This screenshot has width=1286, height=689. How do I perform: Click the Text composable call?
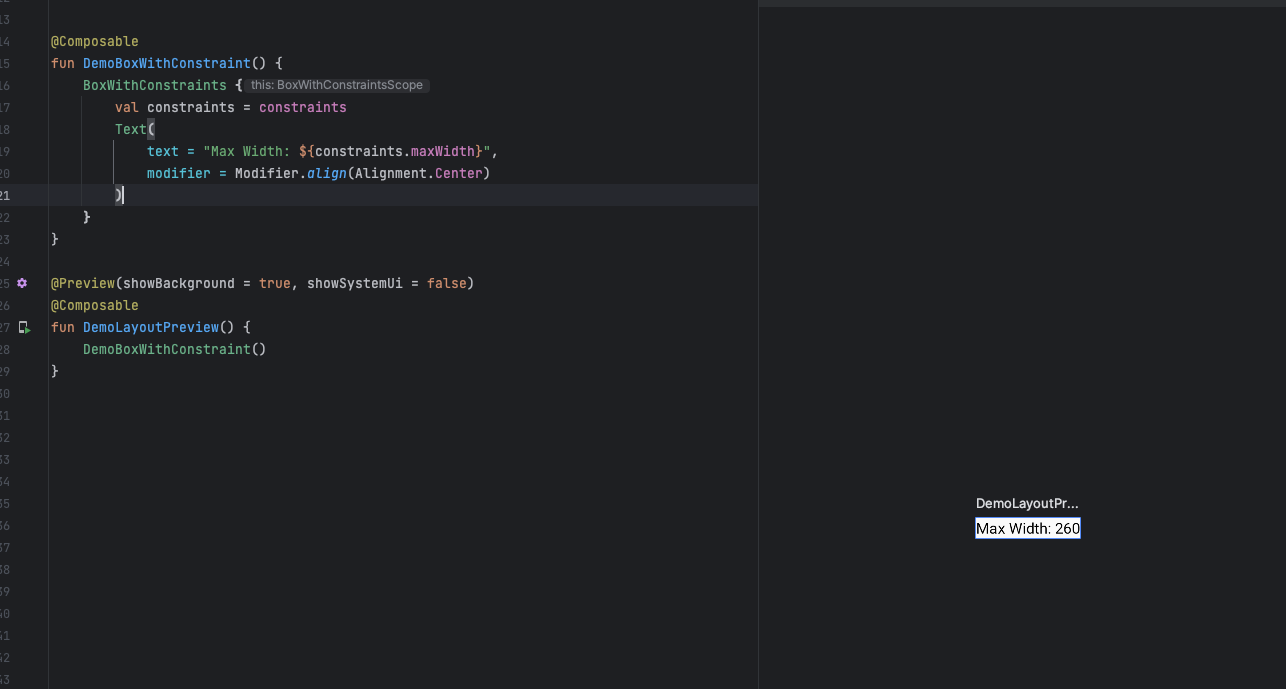(x=130, y=129)
